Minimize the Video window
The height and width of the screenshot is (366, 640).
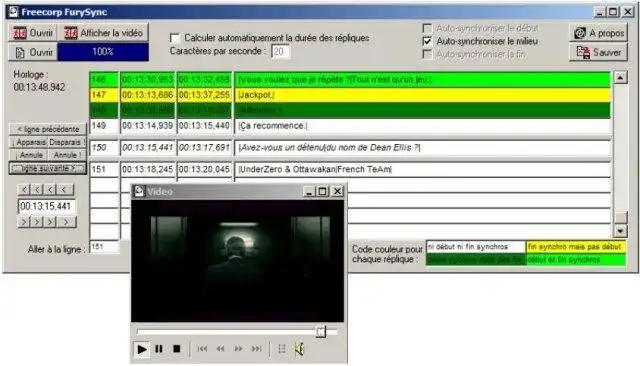point(309,191)
